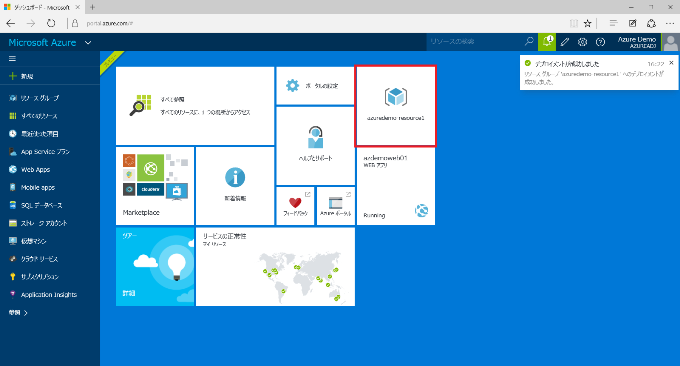Screen dimensions: 680x366
Task: Click the storage account (ストレージ アカウント) icon
Action: click(13, 223)
